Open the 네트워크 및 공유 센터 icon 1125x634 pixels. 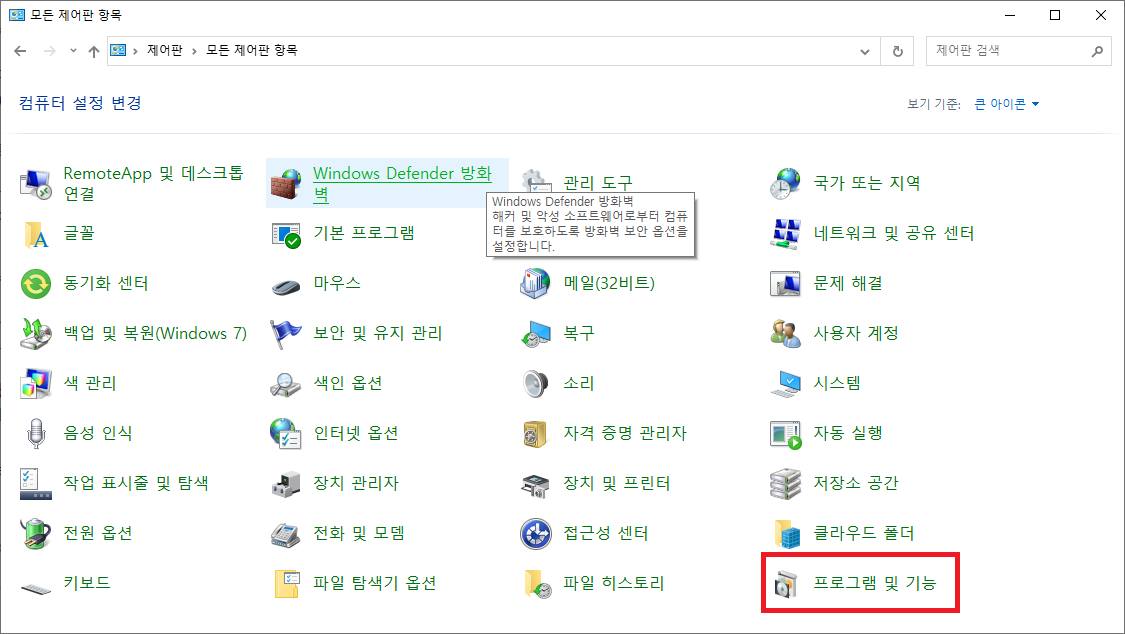coord(786,234)
